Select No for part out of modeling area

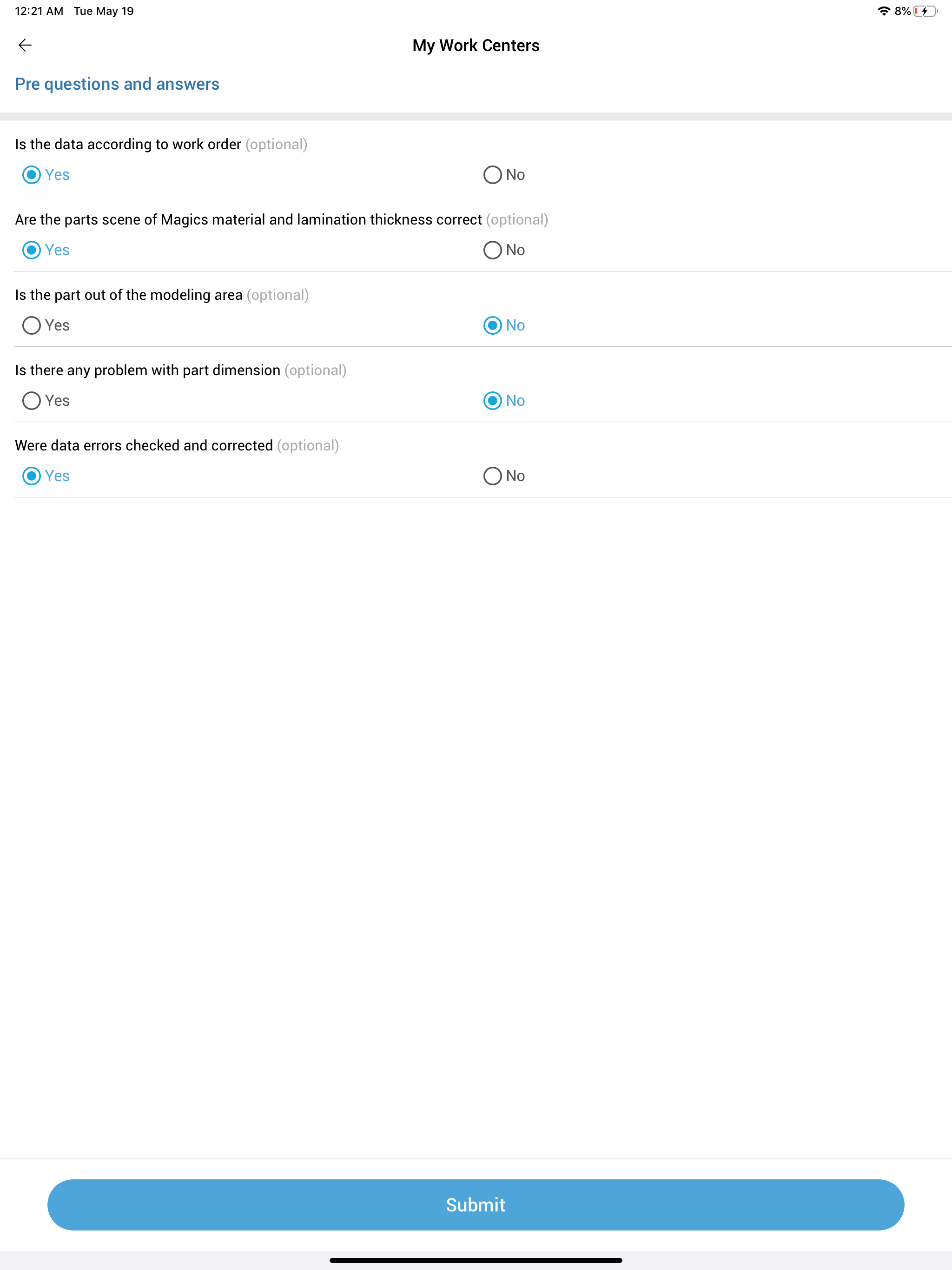point(503,325)
